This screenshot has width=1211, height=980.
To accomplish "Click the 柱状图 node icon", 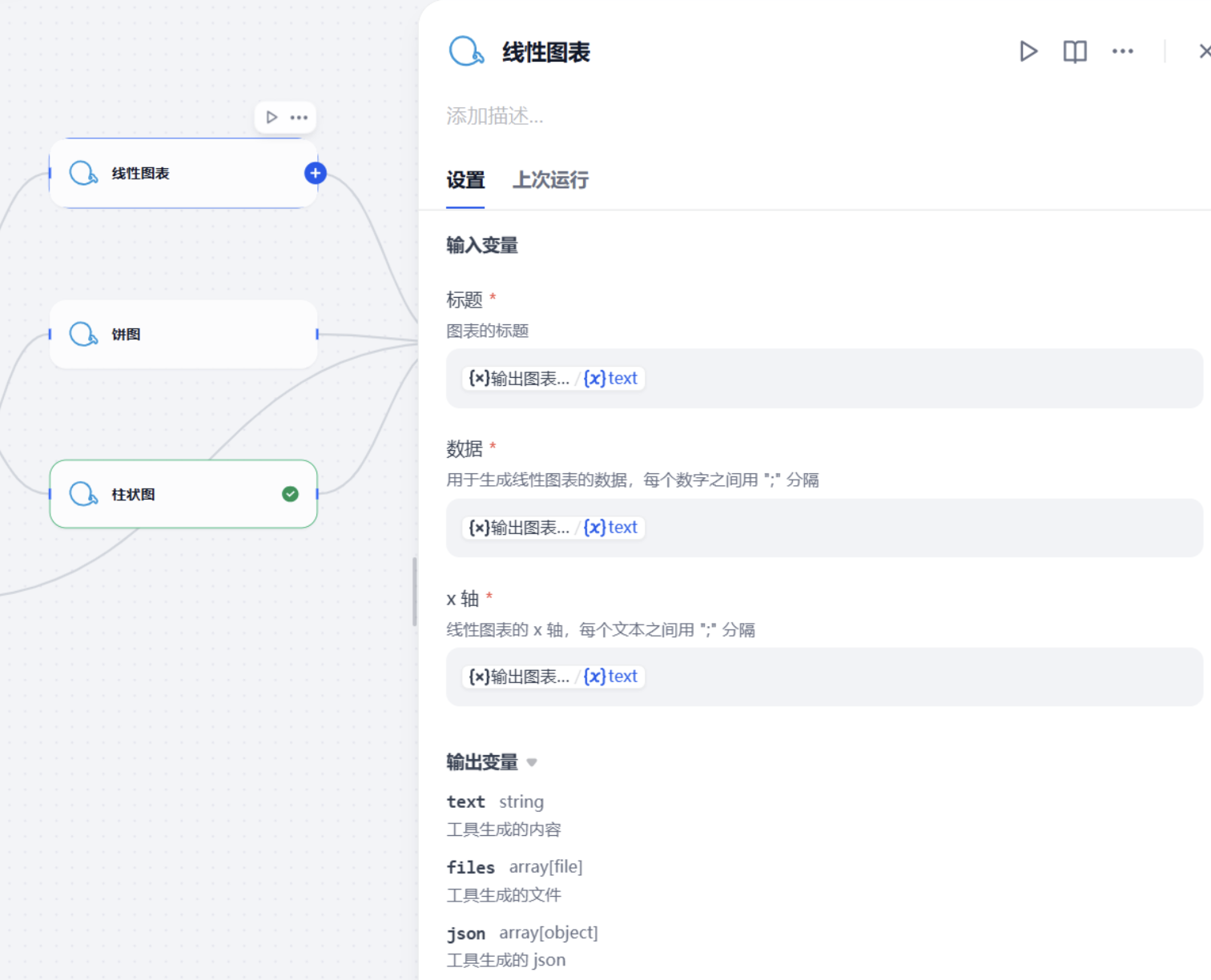I will click(83, 494).
